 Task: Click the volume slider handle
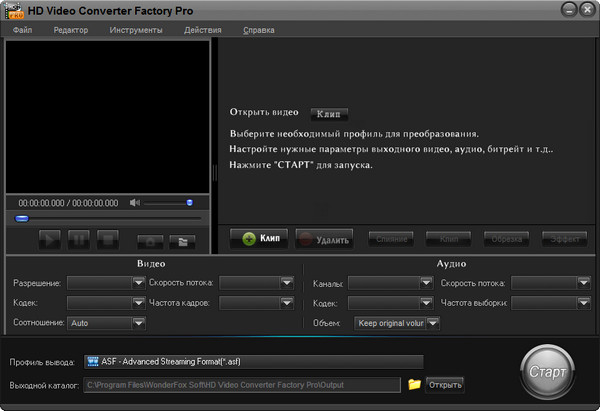coord(189,203)
